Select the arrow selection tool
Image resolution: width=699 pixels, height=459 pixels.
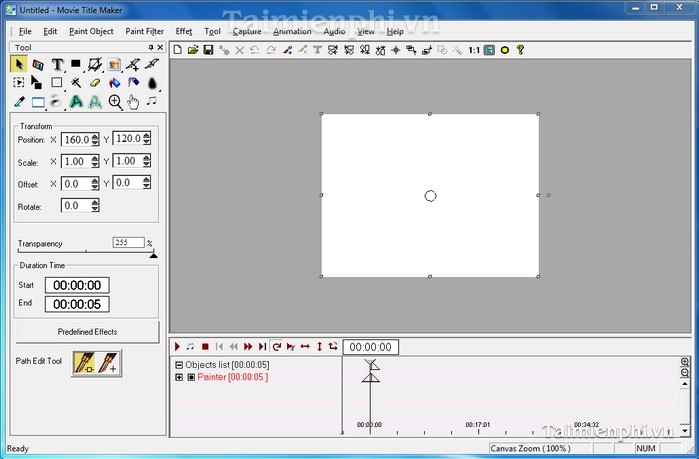pyautogui.click(x=19, y=64)
